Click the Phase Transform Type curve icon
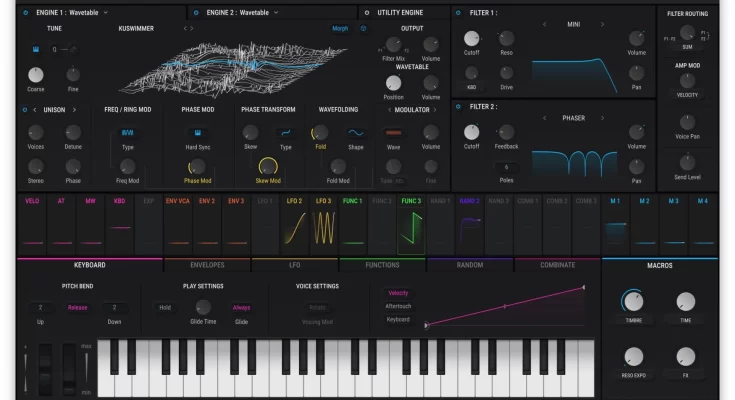The height and width of the screenshot is (400, 735). point(286,132)
